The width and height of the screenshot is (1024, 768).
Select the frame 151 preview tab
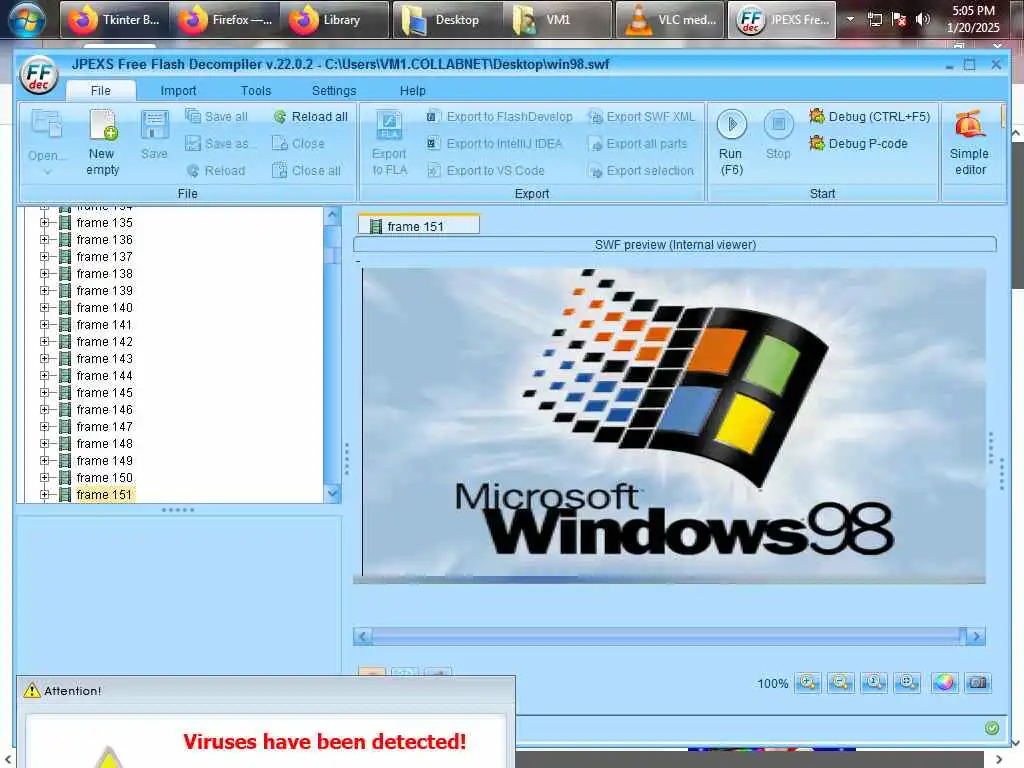(419, 226)
